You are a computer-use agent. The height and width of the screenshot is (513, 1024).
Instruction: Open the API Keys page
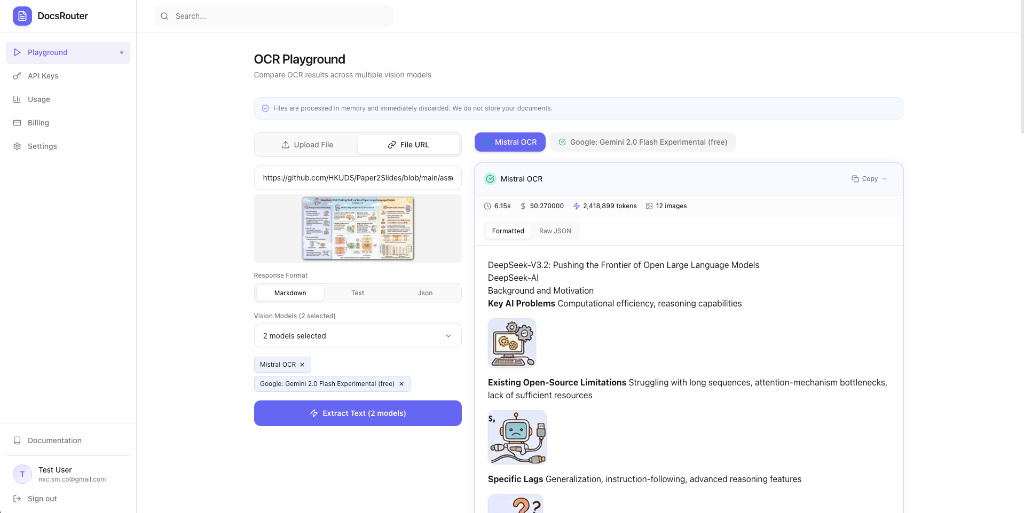tap(42, 76)
